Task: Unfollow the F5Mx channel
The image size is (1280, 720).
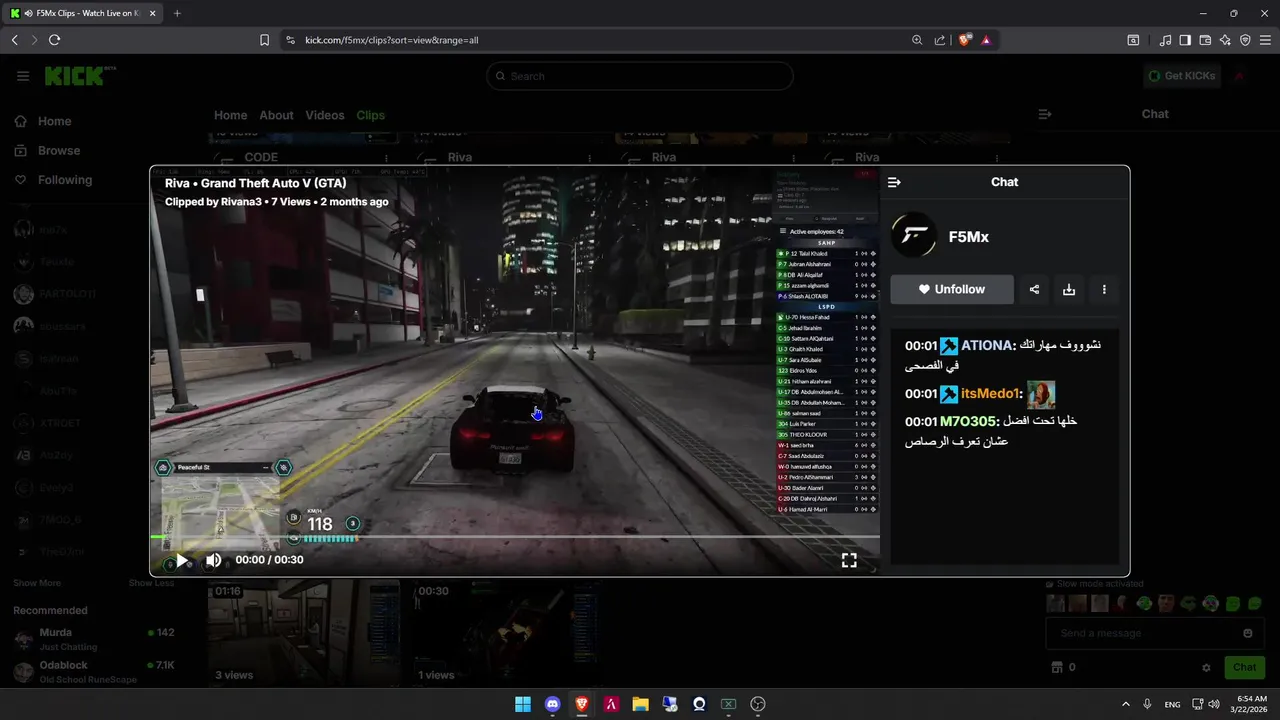Action: coord(952,290)
